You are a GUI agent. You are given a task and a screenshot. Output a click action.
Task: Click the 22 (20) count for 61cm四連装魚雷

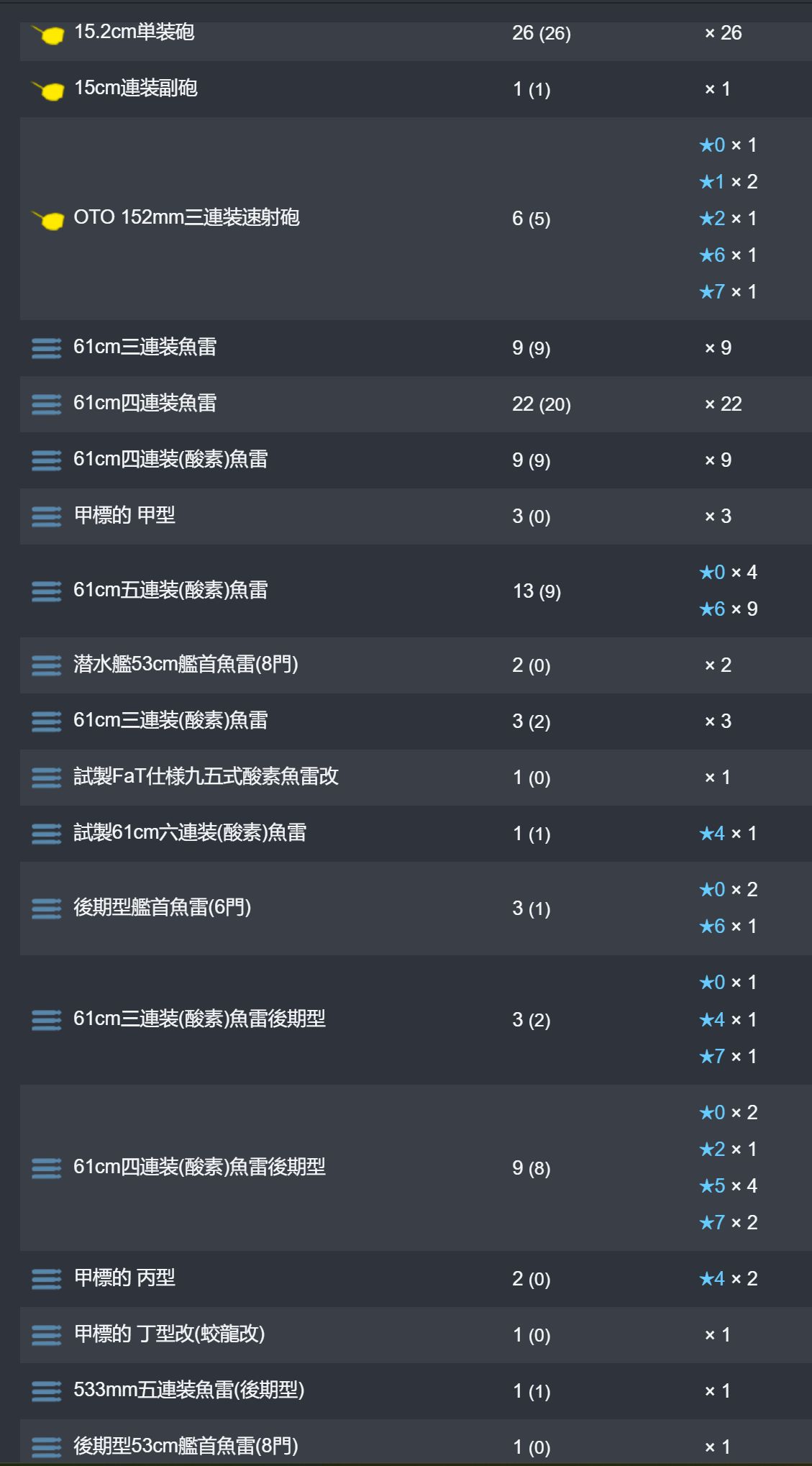point(542,404)
